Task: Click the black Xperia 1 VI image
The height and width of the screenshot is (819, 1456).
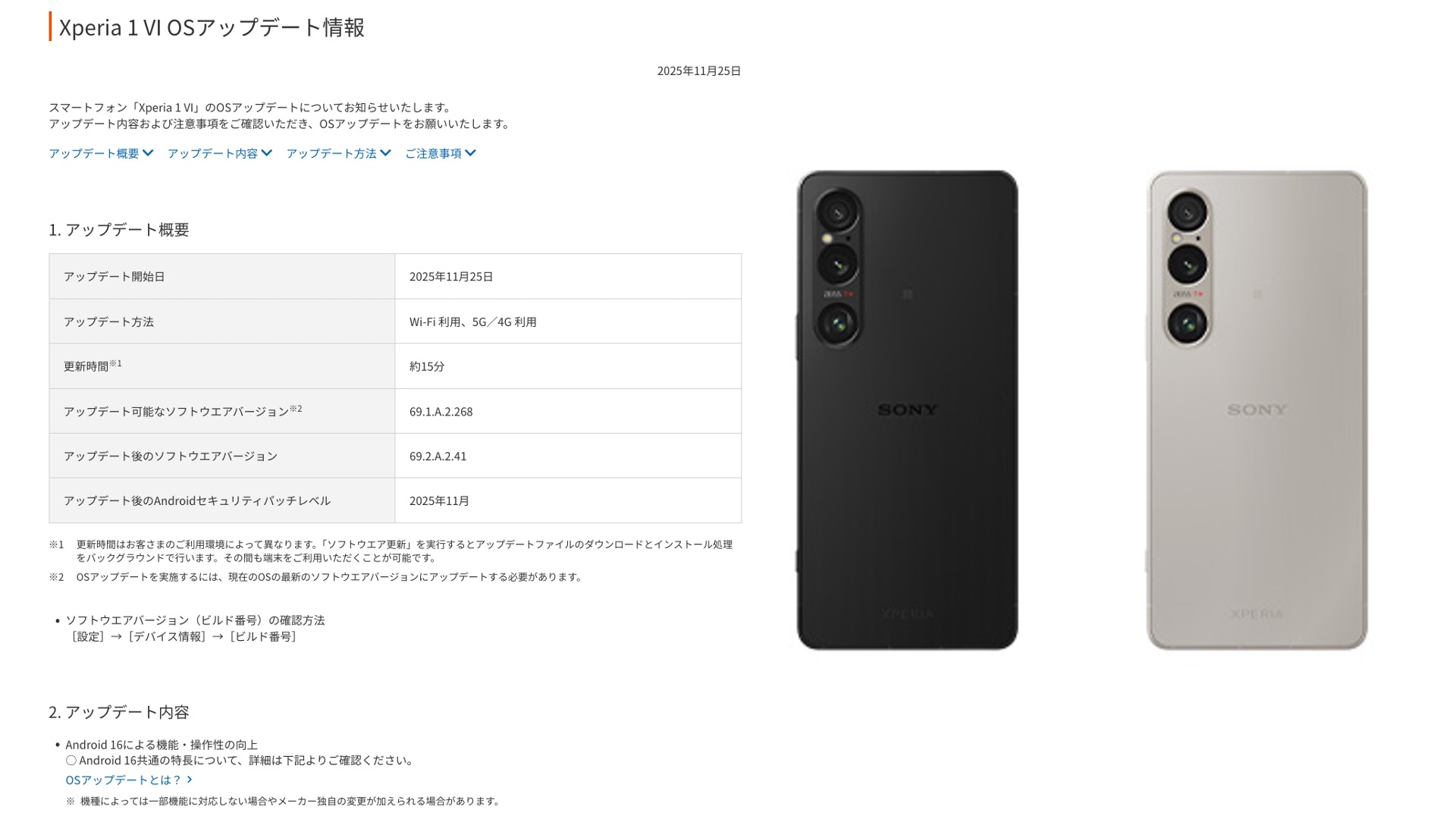Action: [x=907, y=409]
